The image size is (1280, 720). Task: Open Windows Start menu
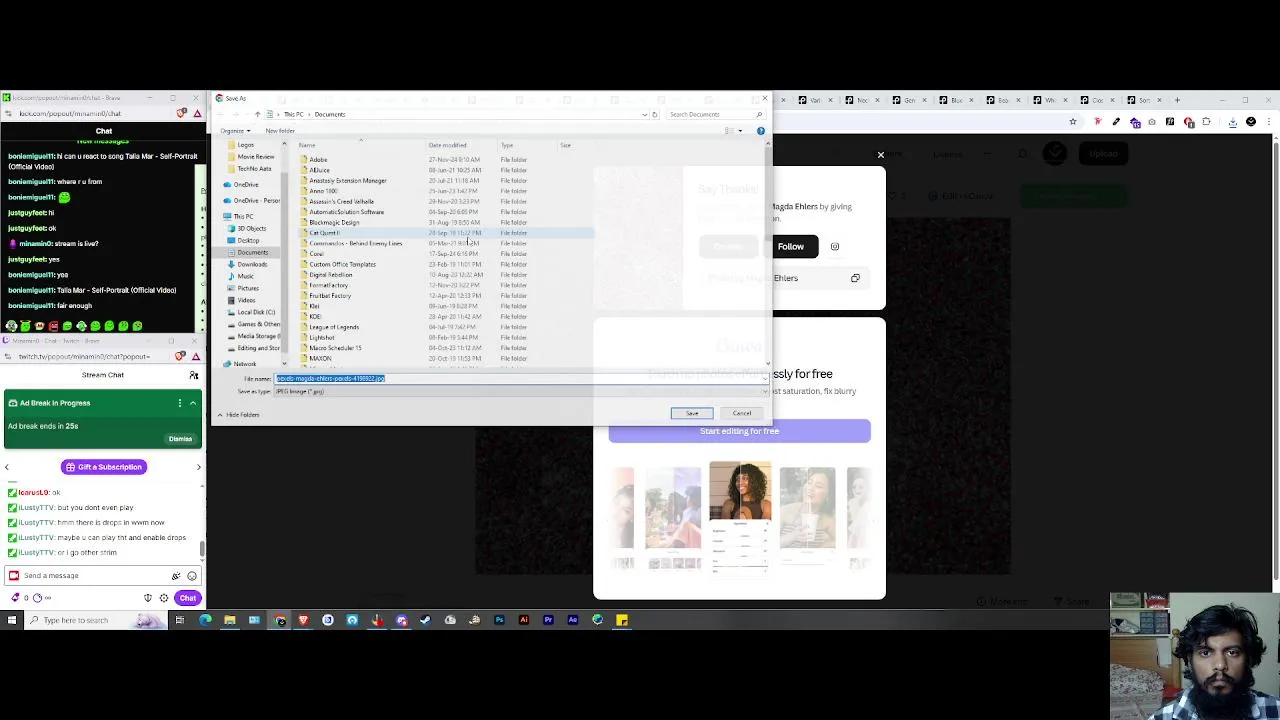pyautogui.click(x=11, y=620)
